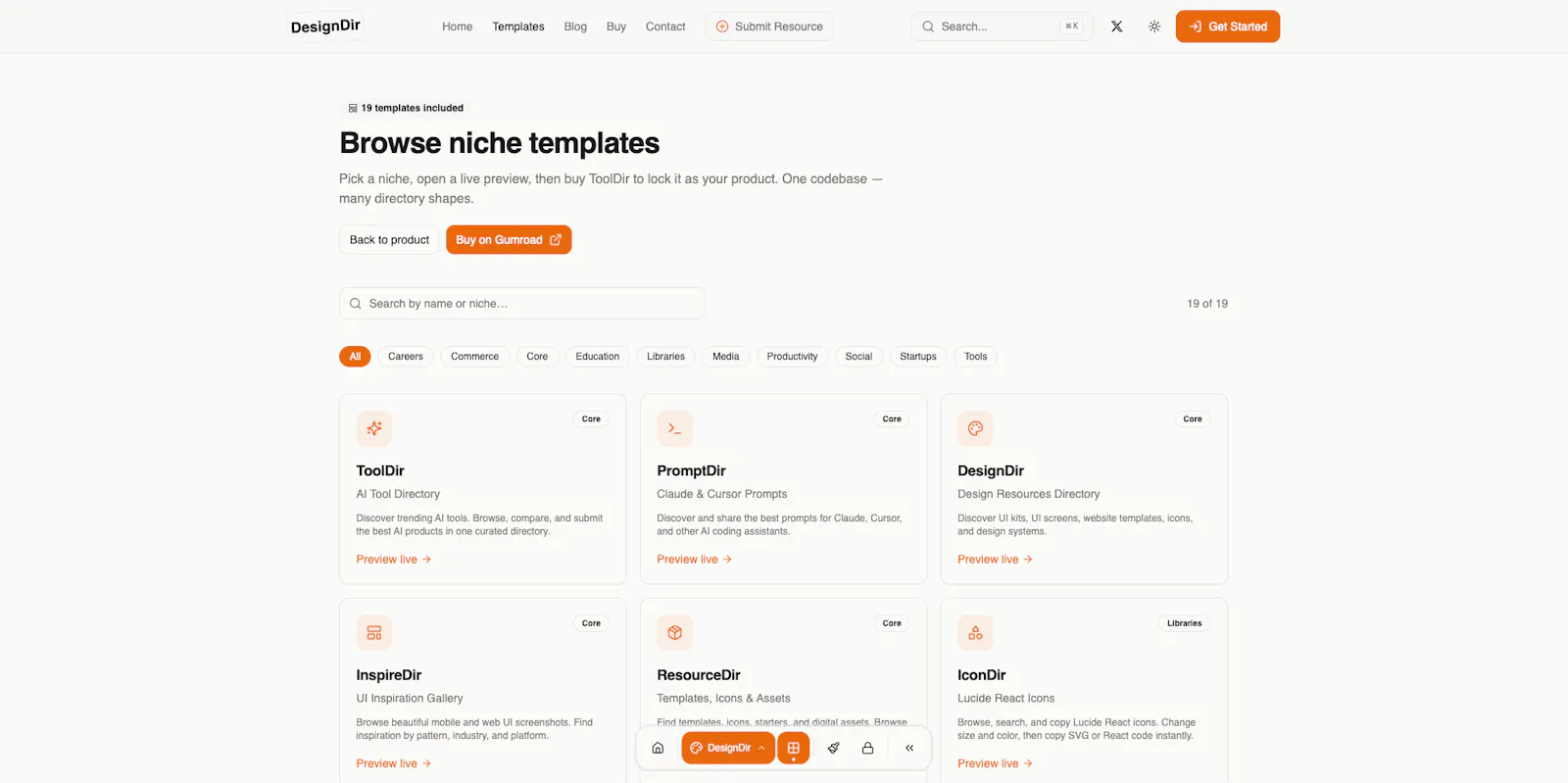Screen dimensions: 1568x783
Task: Open the Contact nav item
Action: [665, 26]
